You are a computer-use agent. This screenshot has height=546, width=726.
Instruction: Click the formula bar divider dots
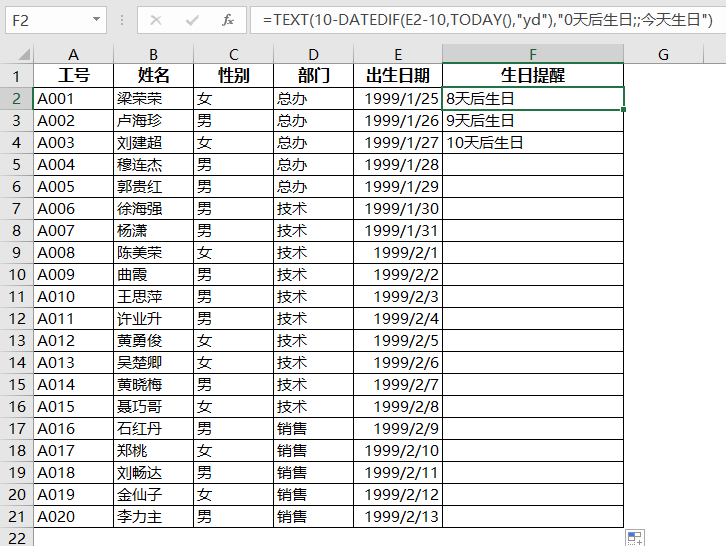coord(122,20)
